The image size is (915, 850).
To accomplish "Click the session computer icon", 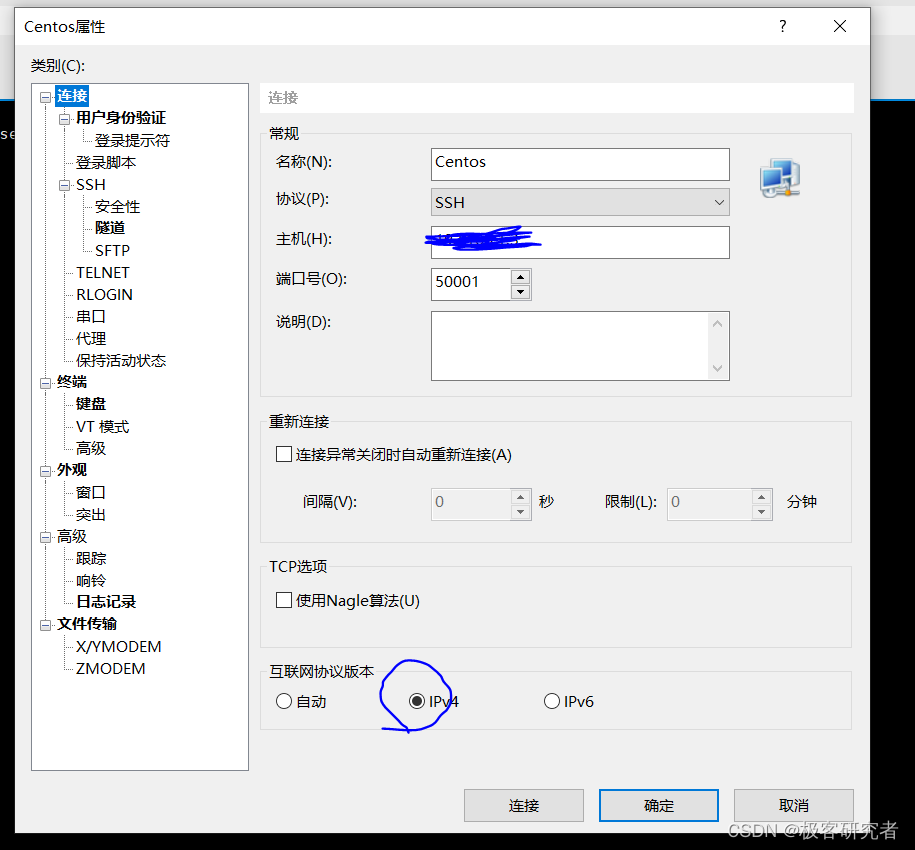I will coord(780,178).
